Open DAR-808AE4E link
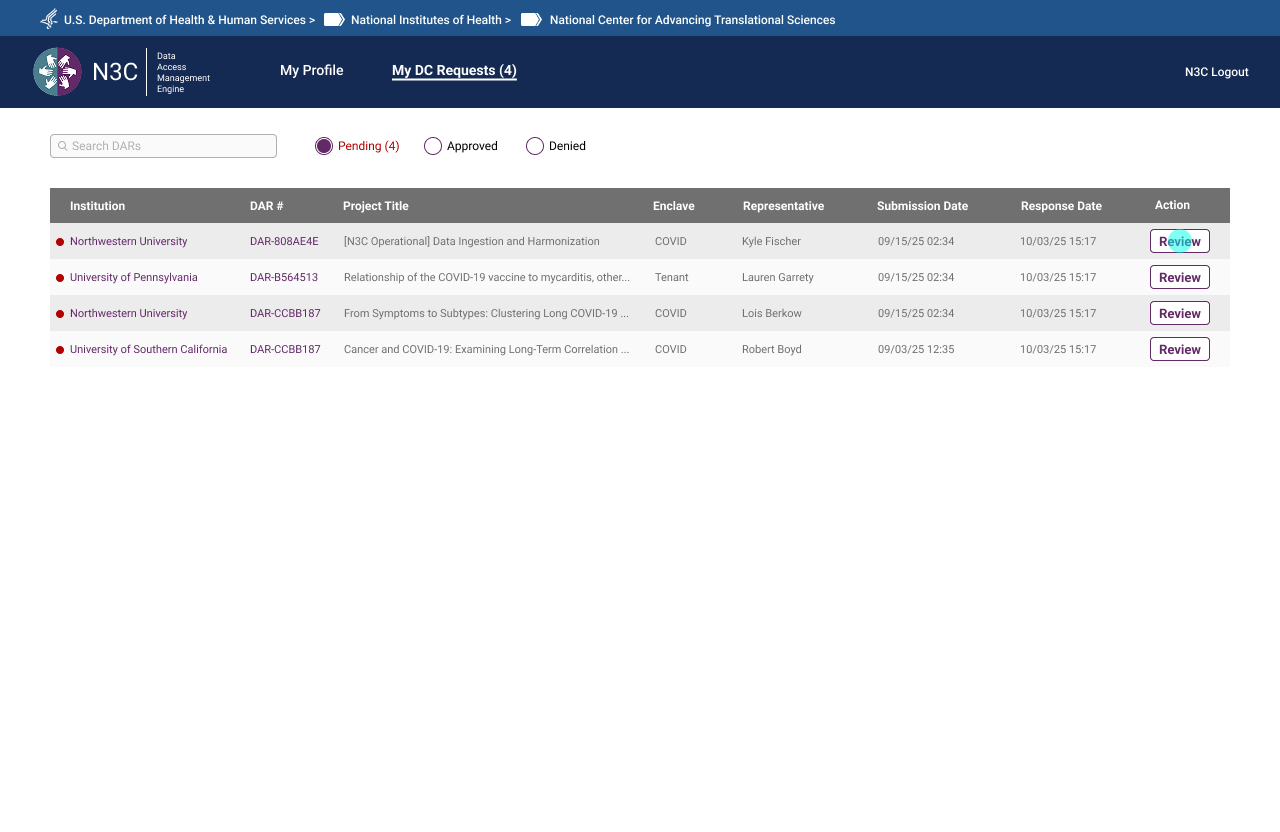 284,242
